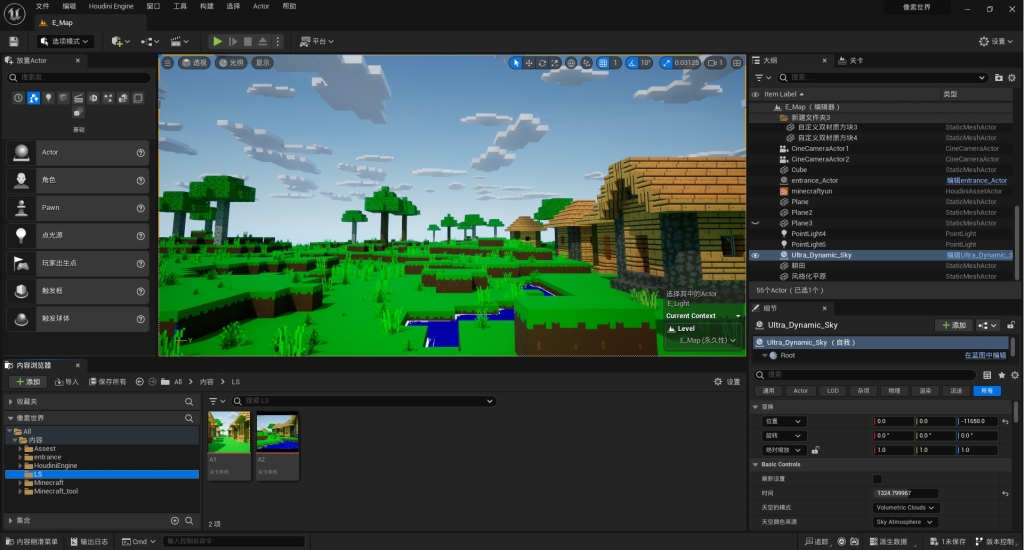This screenshot has height=550, width=1024.
Task: Open the Volumetric Clouds sky mode dropdown
Action: [905, 508]
